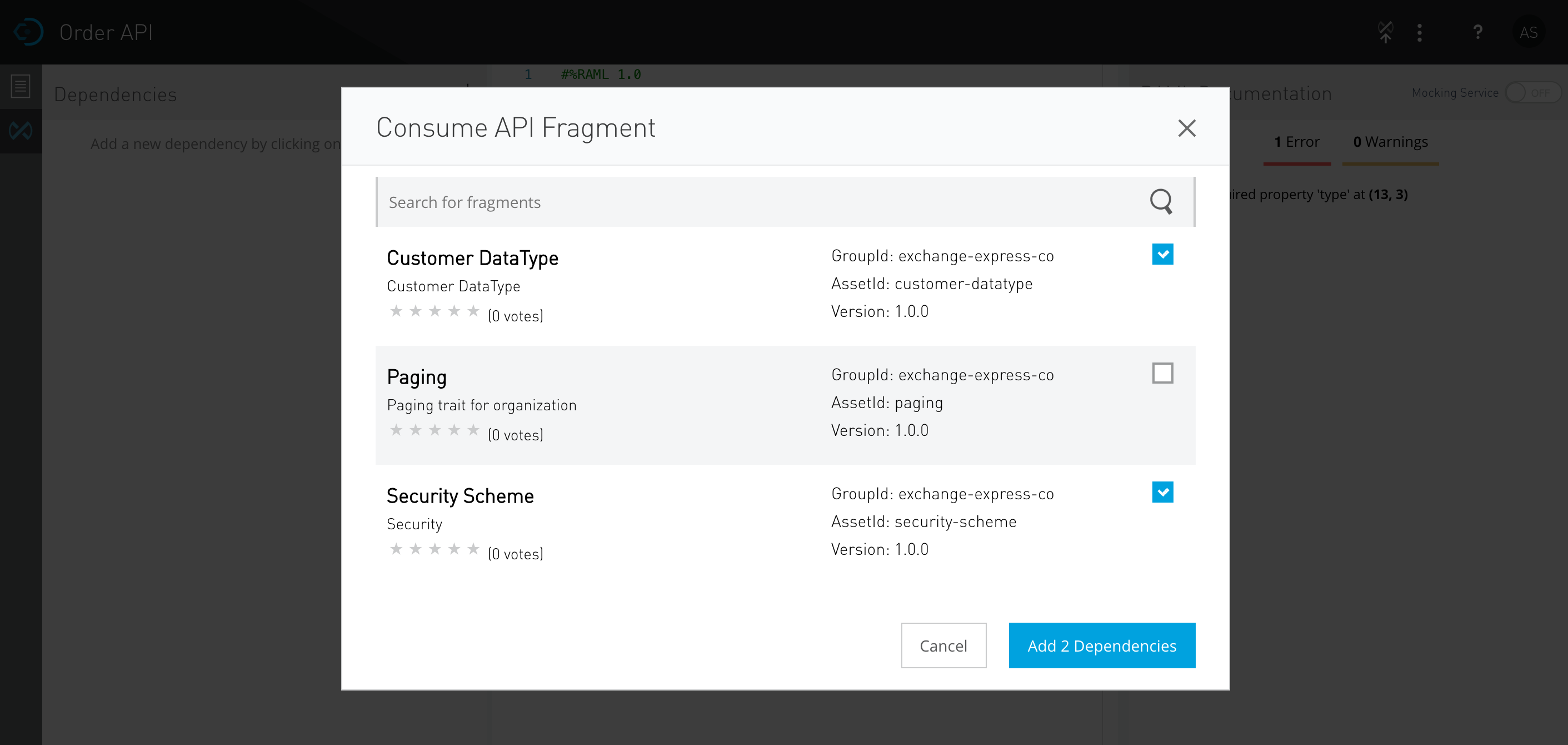
Task: Rate Customer DataType with its first star
Action: click(396, 311)
